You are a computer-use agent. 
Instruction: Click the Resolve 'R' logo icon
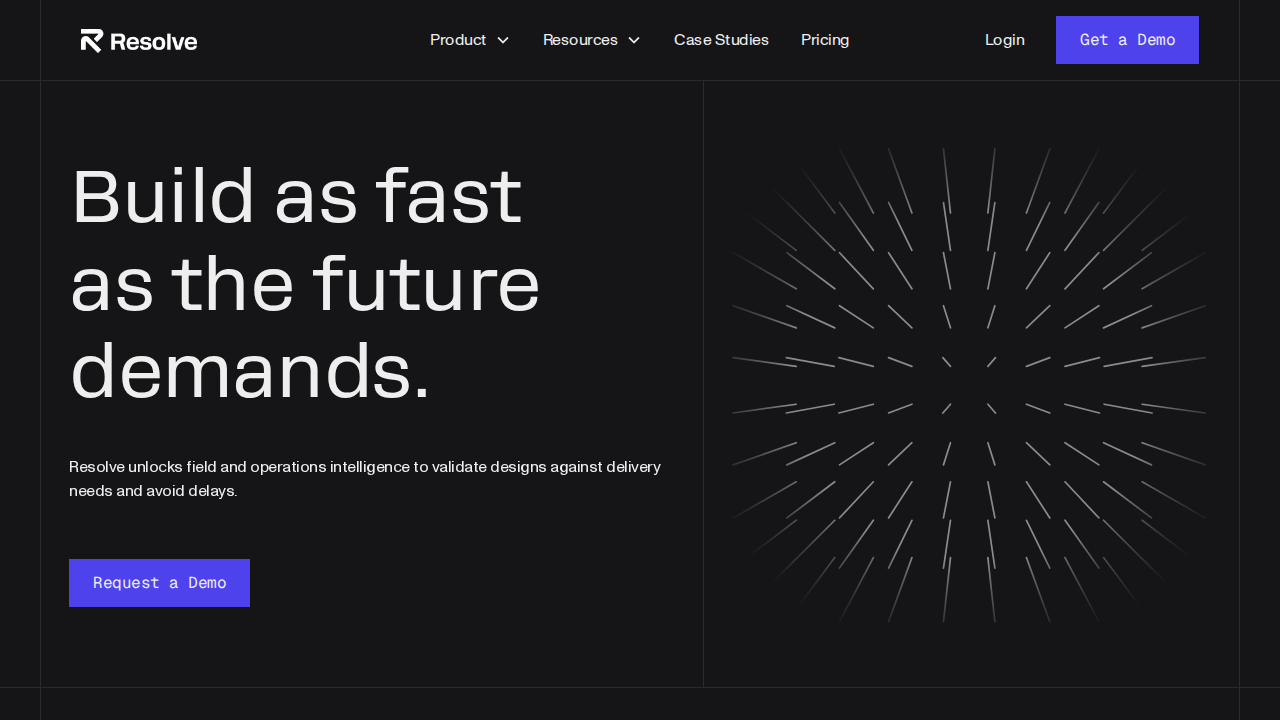coord(92,40)
